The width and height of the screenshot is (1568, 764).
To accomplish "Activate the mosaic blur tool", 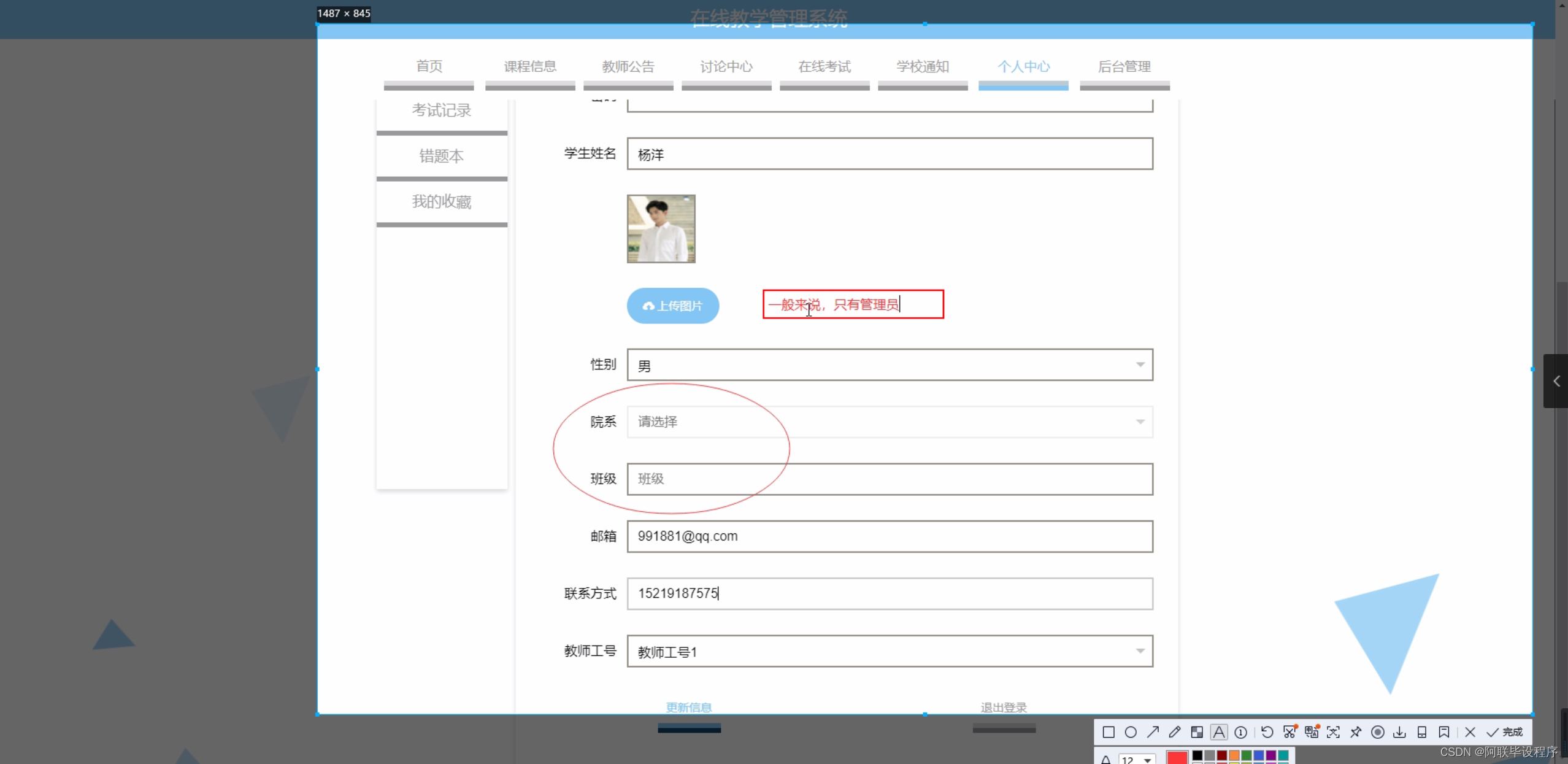I will coord(1196,732).
